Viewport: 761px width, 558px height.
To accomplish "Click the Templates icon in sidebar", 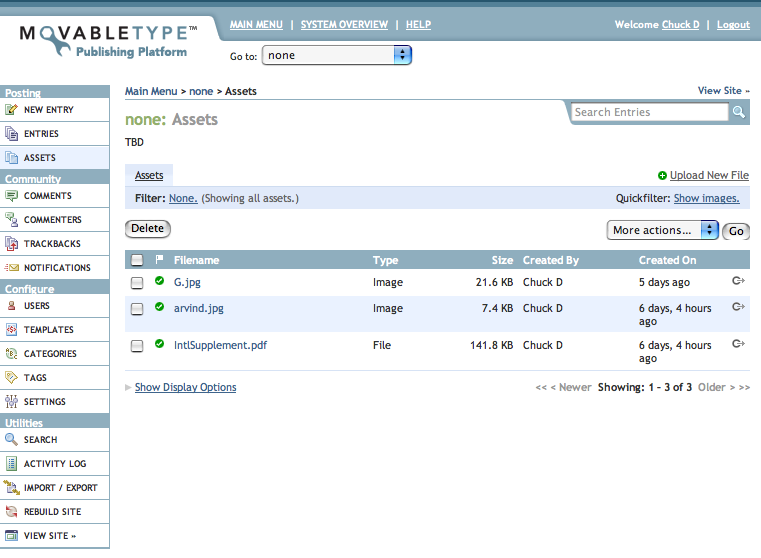I will [x=11, y=329].
